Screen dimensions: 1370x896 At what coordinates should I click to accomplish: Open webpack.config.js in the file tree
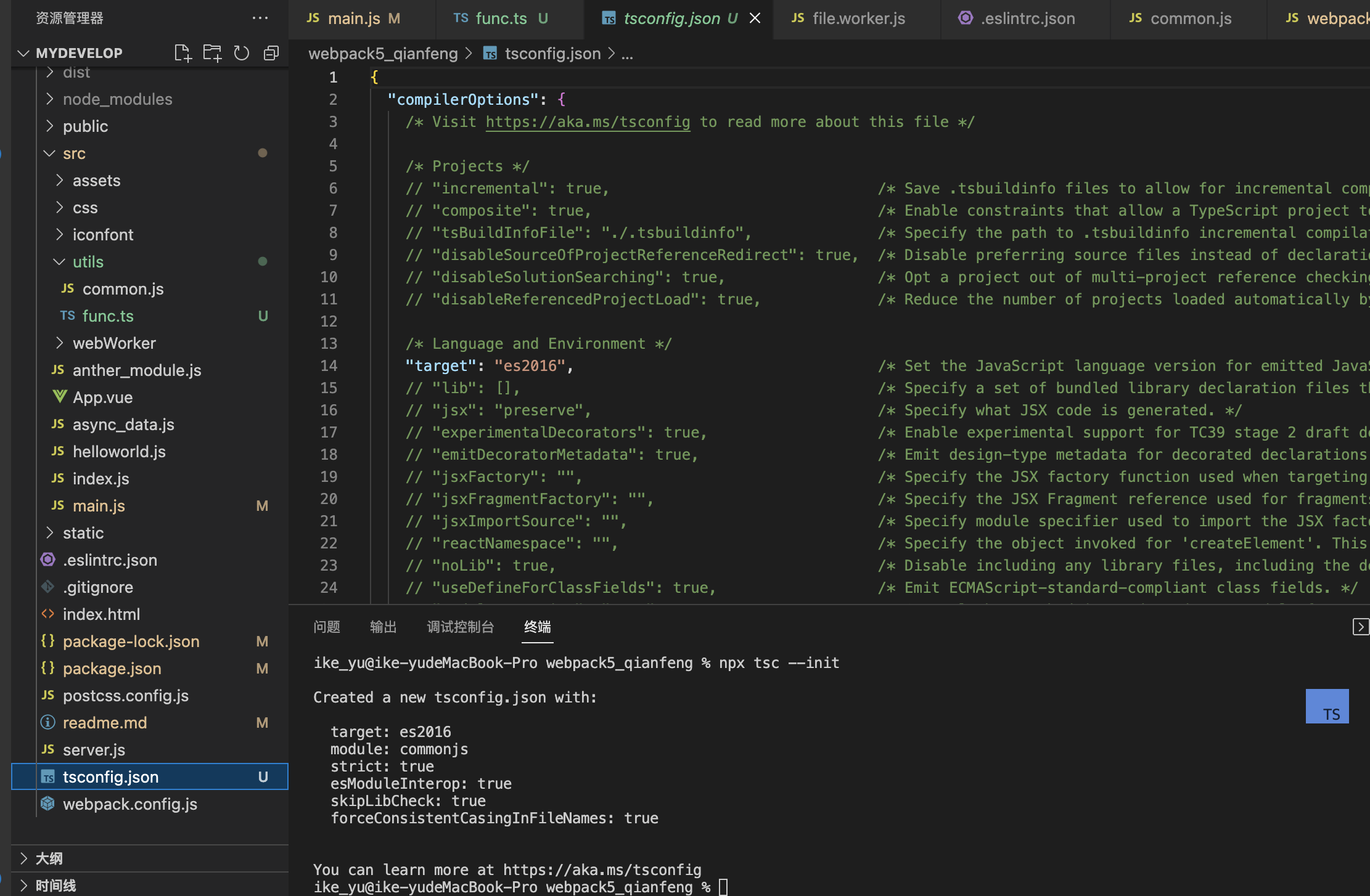[x=129, y=804]
